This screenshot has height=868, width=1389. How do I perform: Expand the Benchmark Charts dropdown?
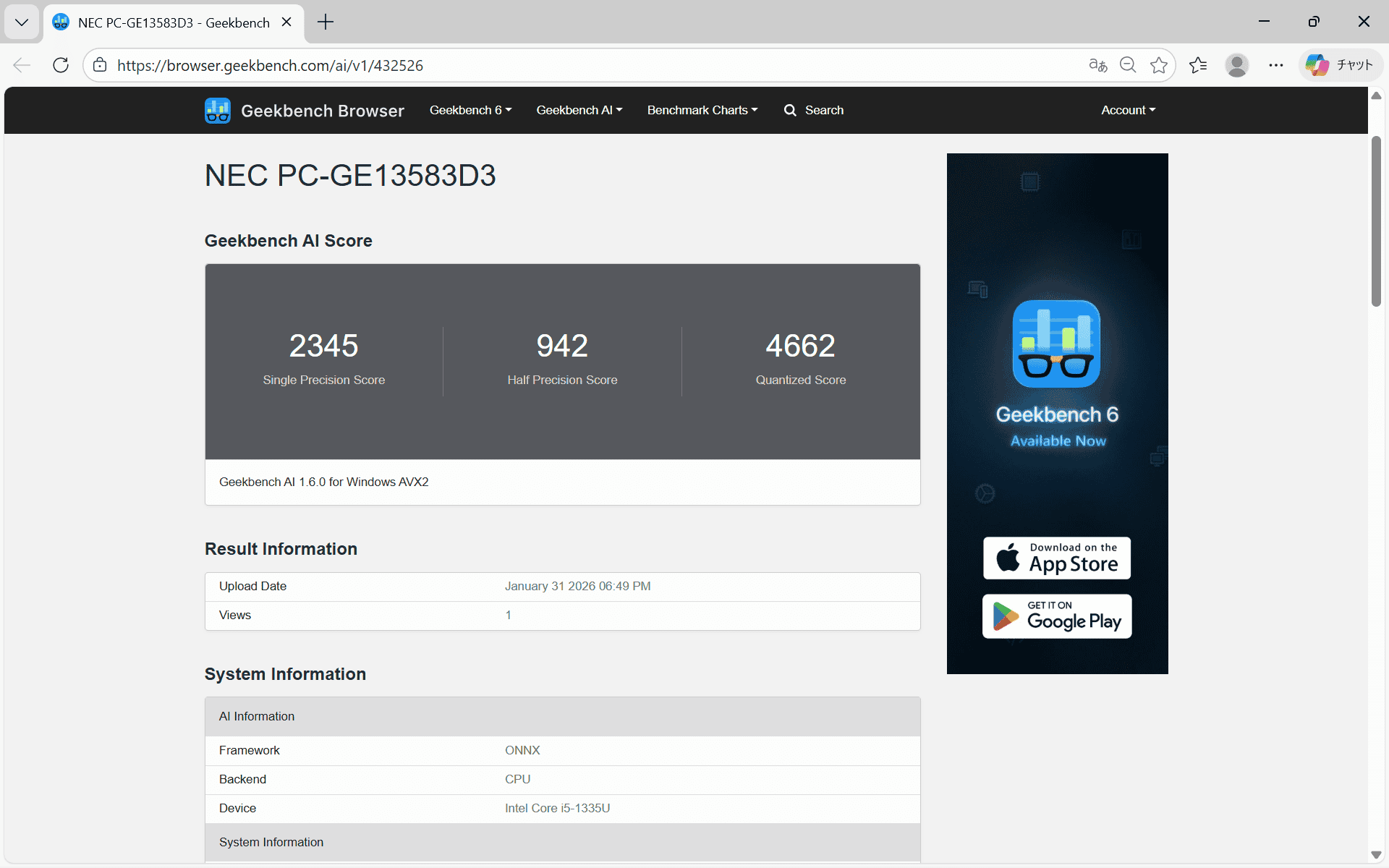tap(702, 110)
